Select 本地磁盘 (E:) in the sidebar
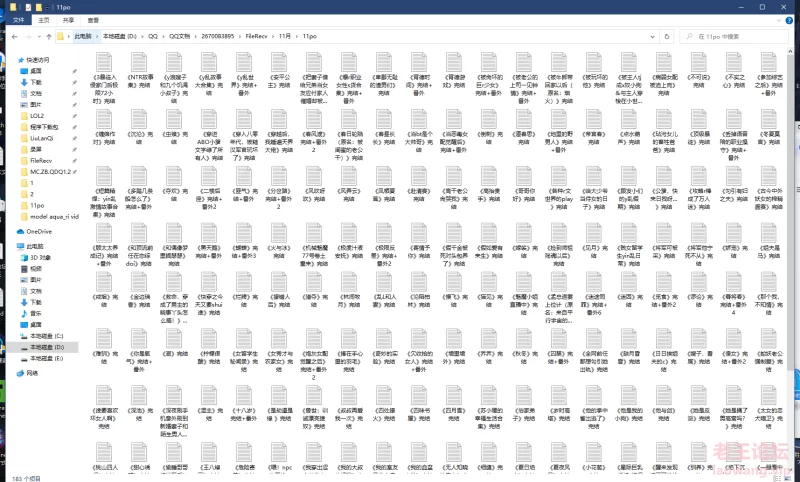The image size is (800, 482). click(x=46, y=359)
